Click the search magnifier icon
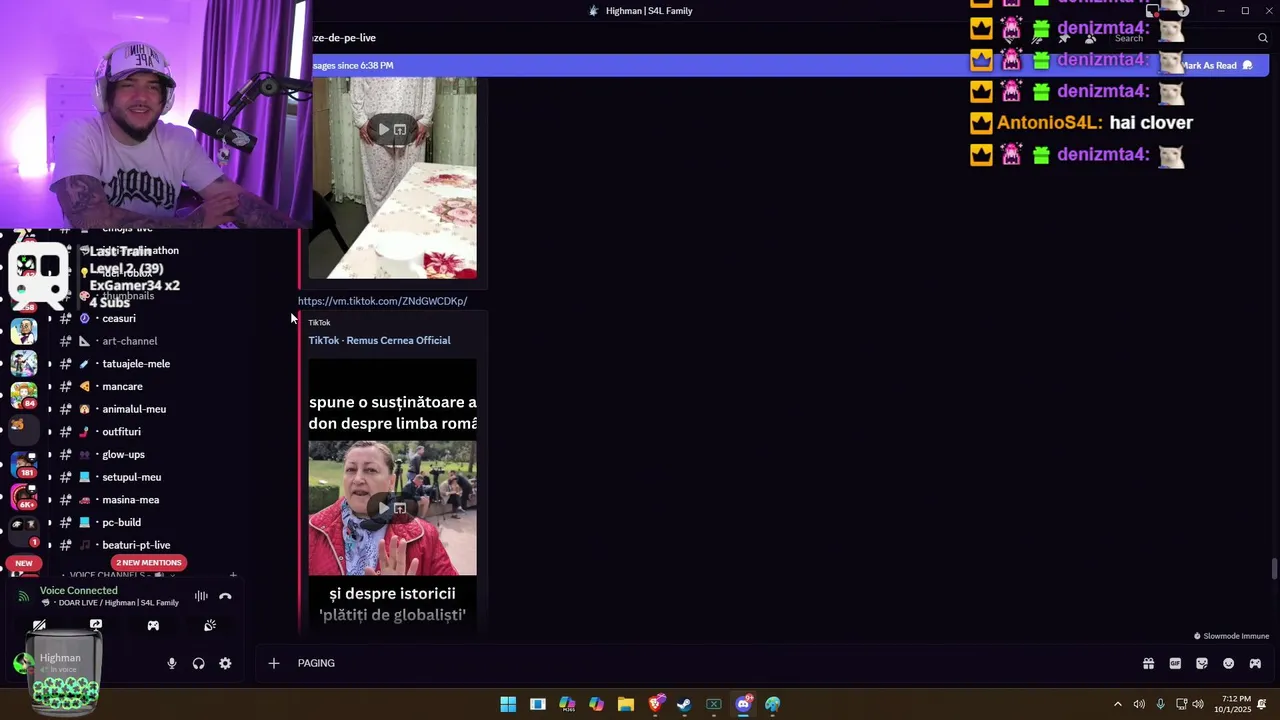 [x=1263, y=38]
